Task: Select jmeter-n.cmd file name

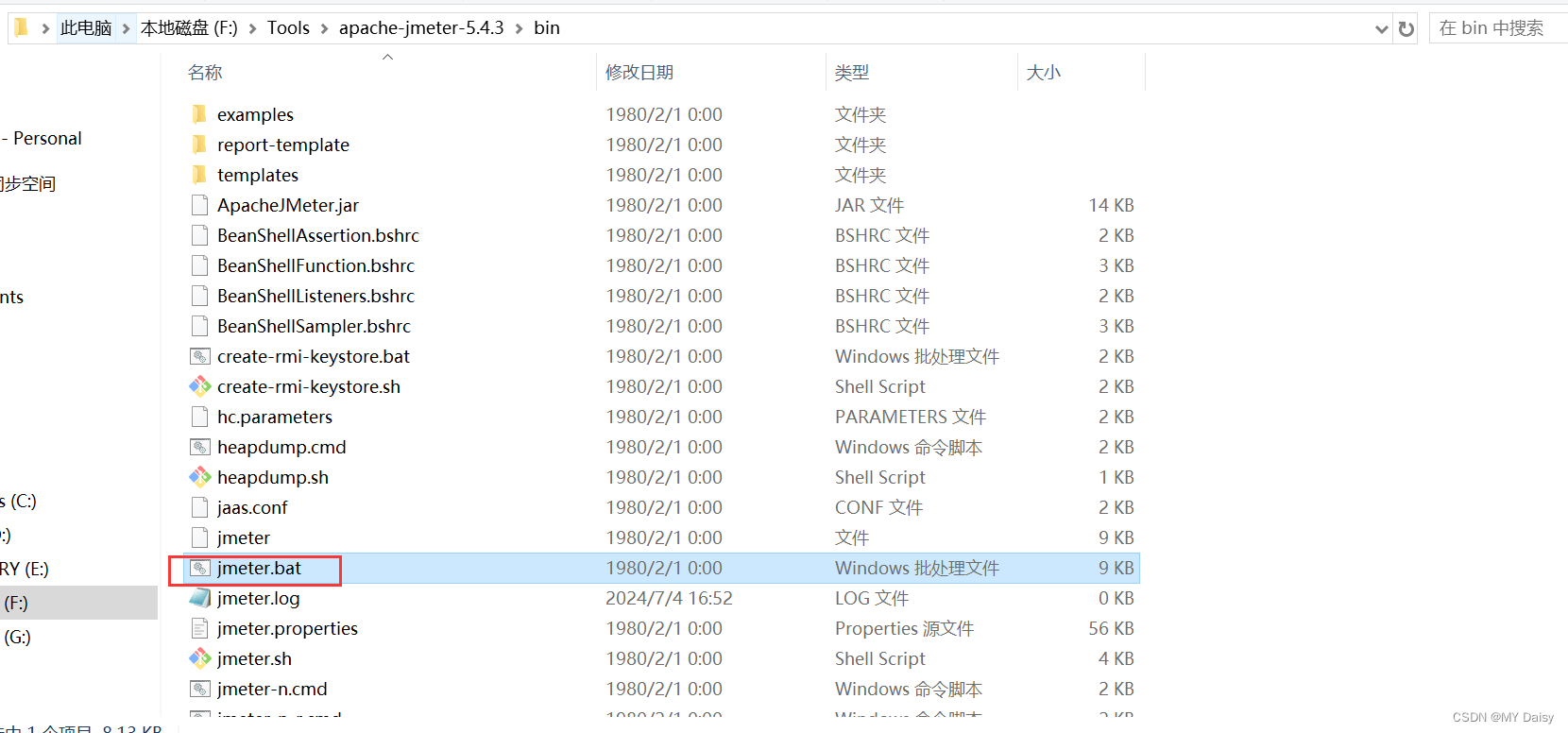Action: click(272, 689)
